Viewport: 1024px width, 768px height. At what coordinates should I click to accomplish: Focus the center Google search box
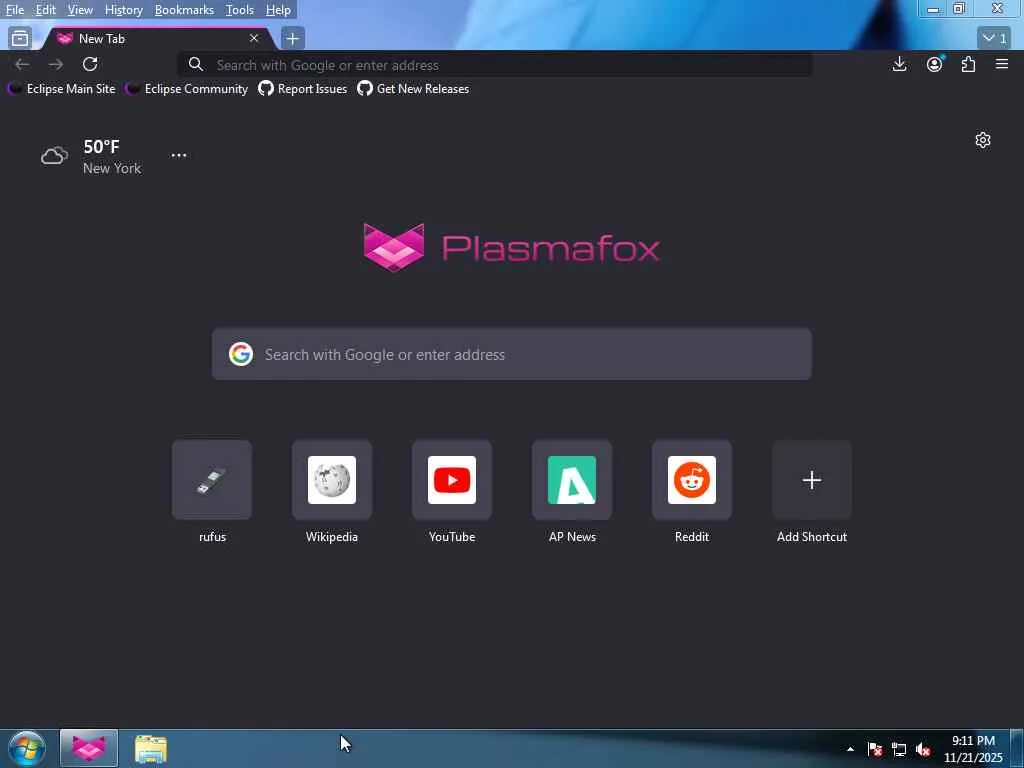[511, 354]
